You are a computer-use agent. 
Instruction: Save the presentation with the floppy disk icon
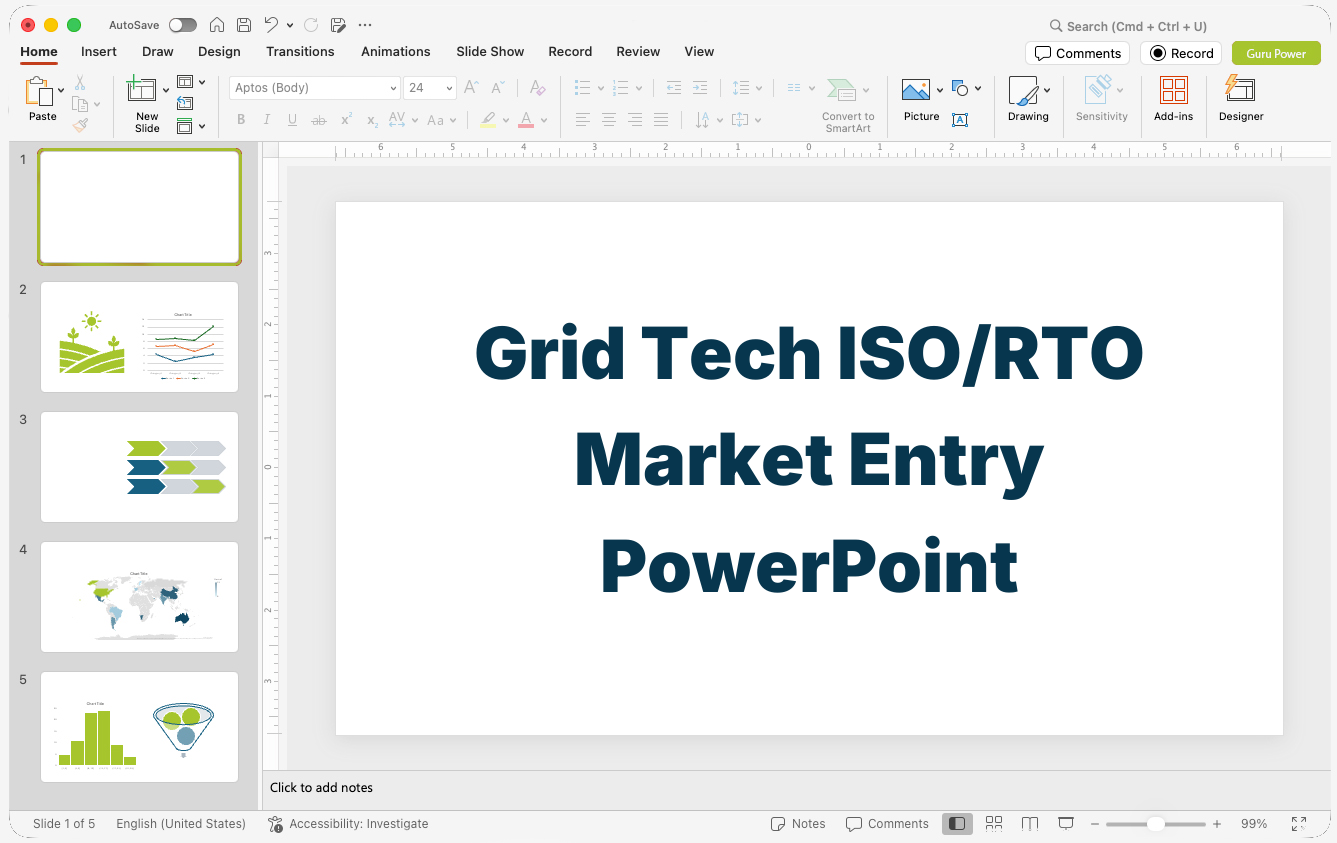point(244,25)
